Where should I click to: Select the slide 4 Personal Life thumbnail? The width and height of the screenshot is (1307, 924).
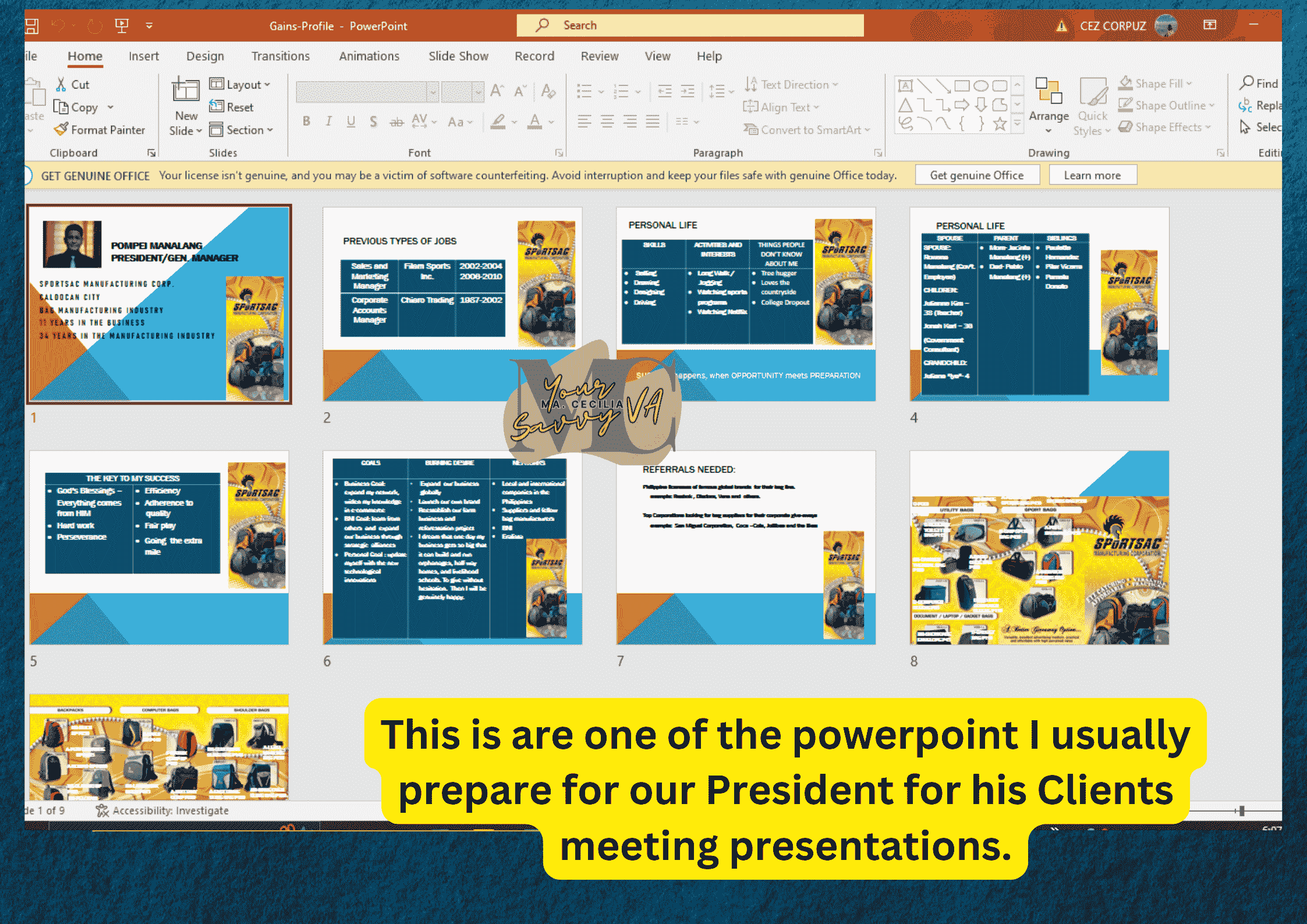(1039, 305)
